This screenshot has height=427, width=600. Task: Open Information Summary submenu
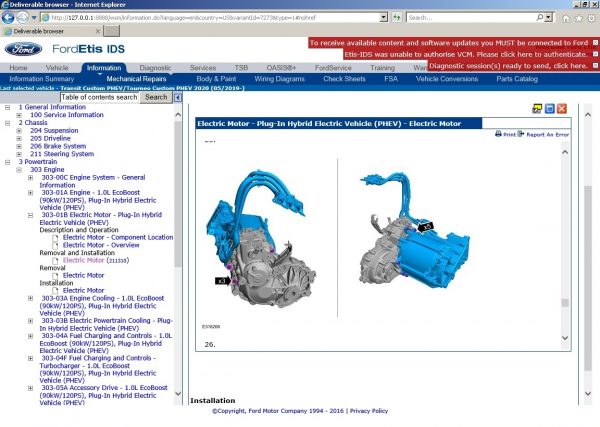tap(42, 79)
